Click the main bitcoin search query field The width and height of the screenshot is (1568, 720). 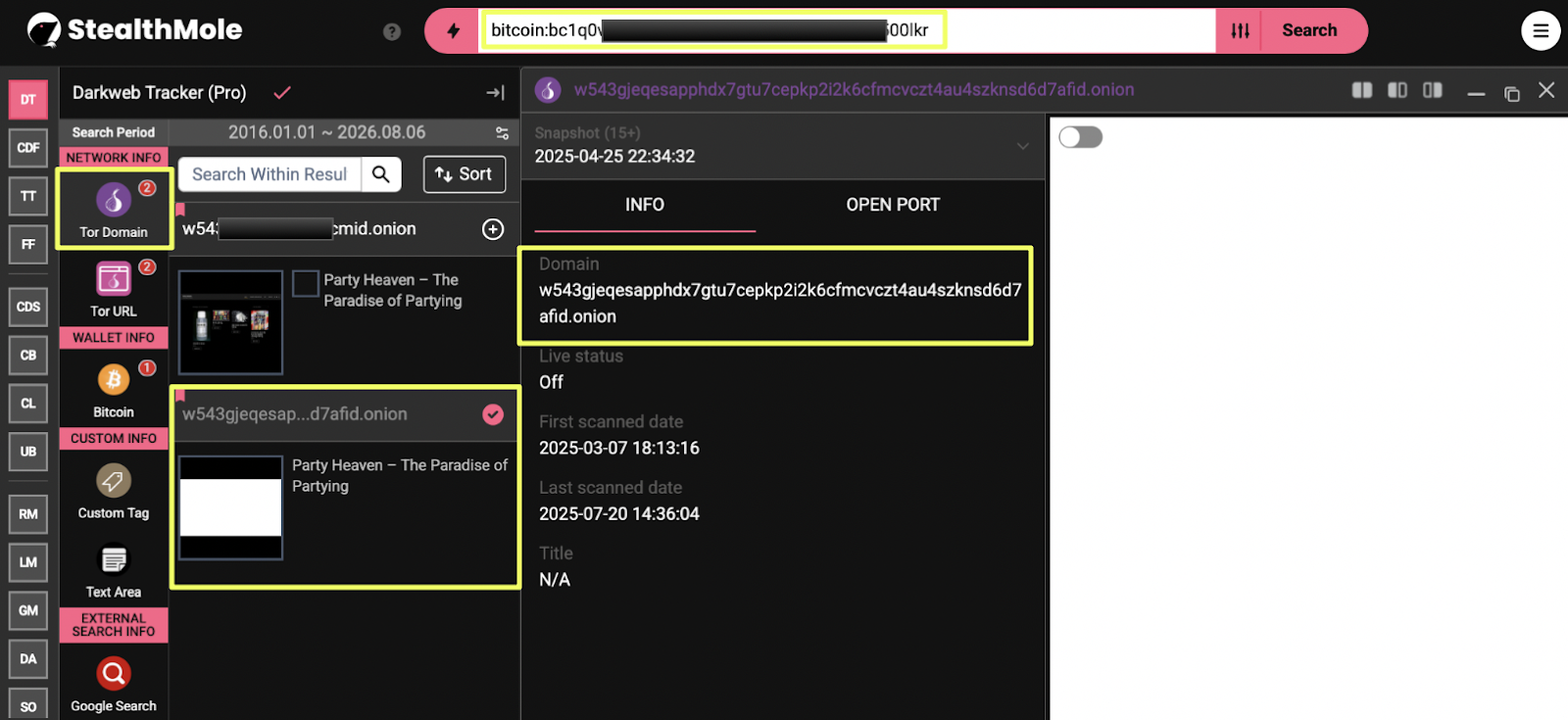click(848, 30)
